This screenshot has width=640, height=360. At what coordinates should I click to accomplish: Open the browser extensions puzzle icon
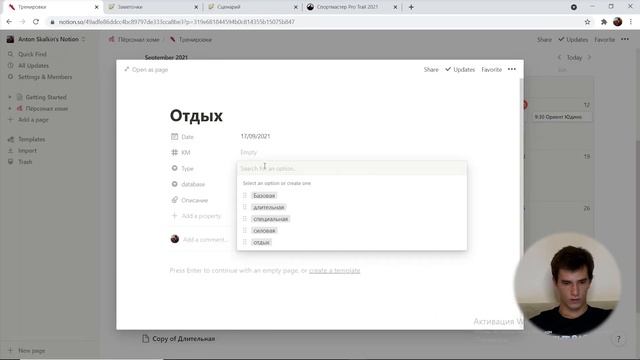pos(604,22)
